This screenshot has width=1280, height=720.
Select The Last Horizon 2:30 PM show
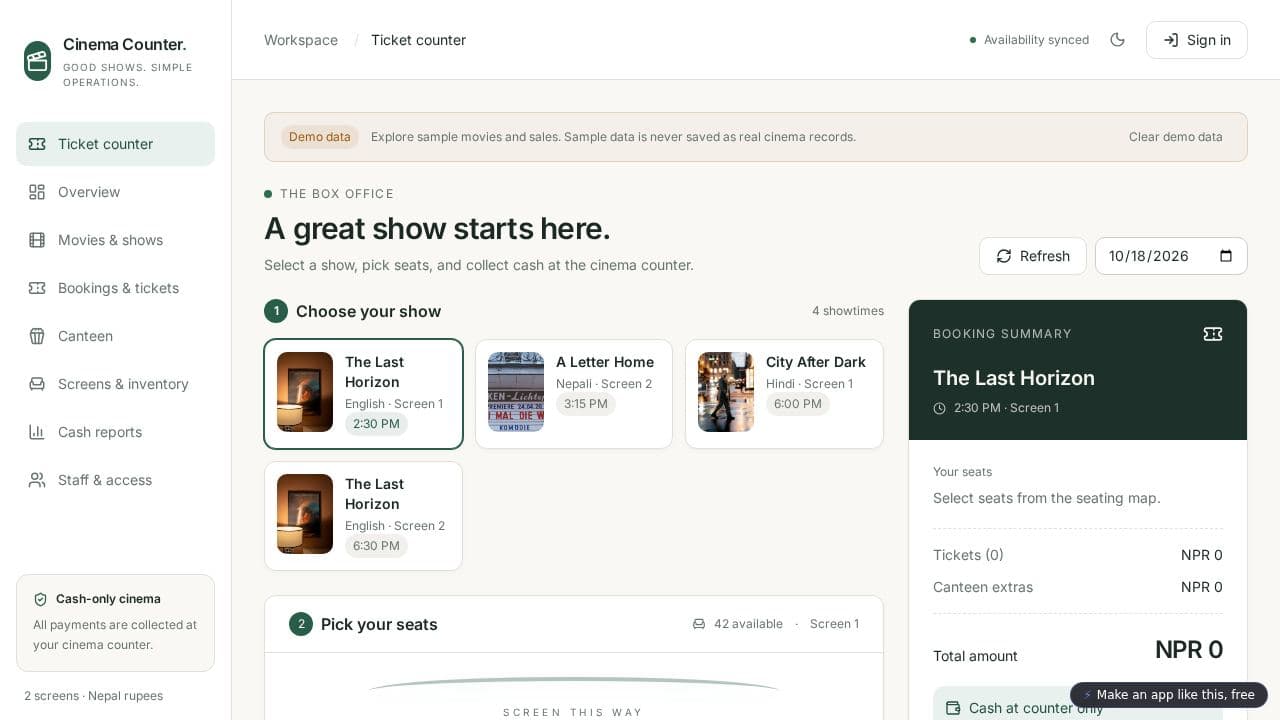tap(363, 394)
